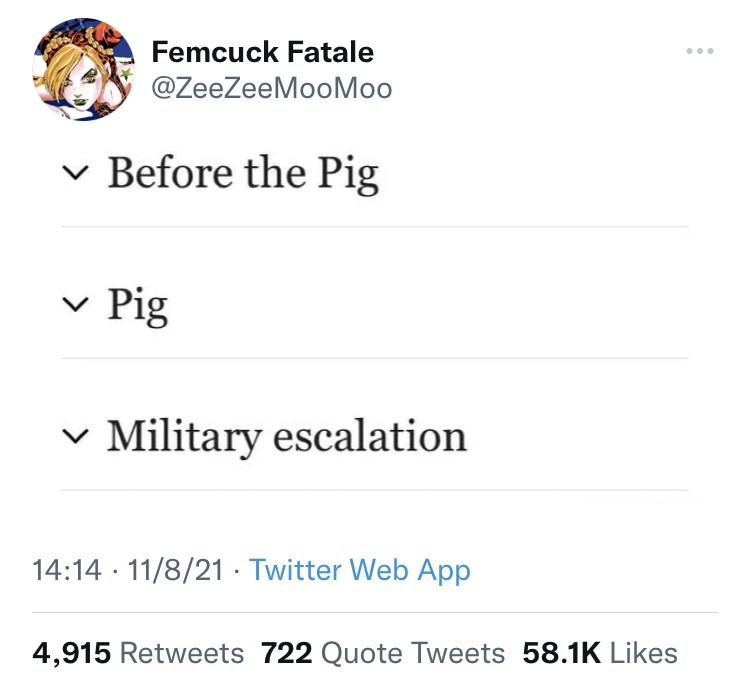Open the Likes label list
The width and height of the screenshot is (750, 685).
click(643, 653)
